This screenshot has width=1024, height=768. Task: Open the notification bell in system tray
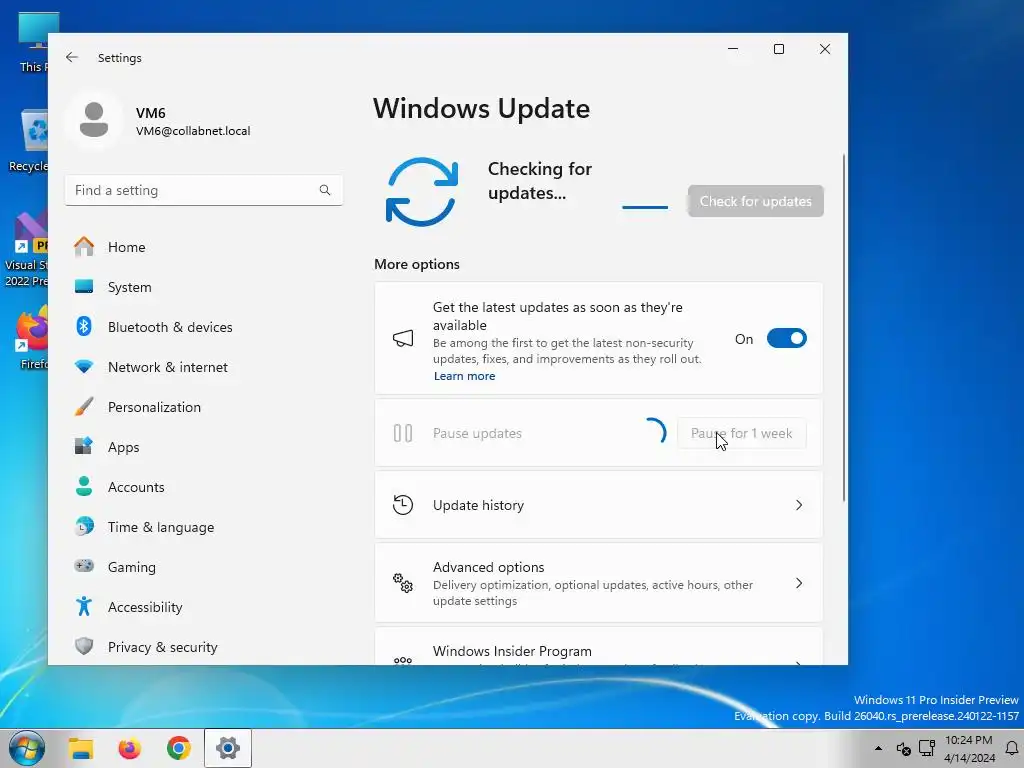(1012, 748)
